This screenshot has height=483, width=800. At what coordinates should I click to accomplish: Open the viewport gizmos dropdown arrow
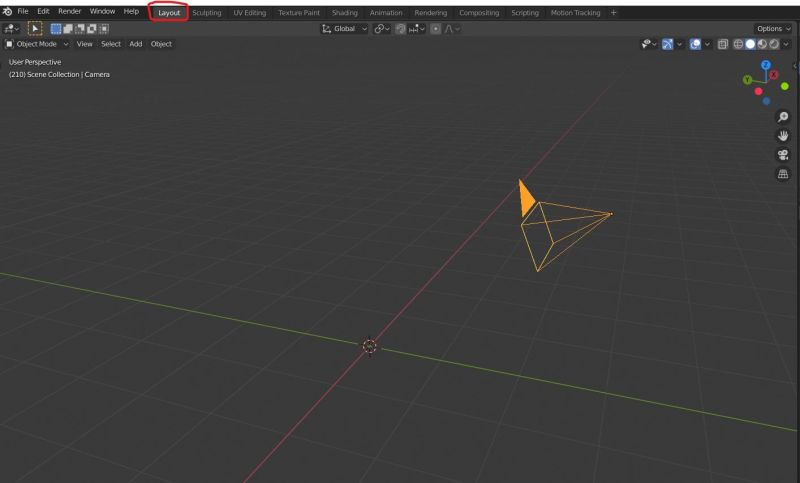point(680,44)
